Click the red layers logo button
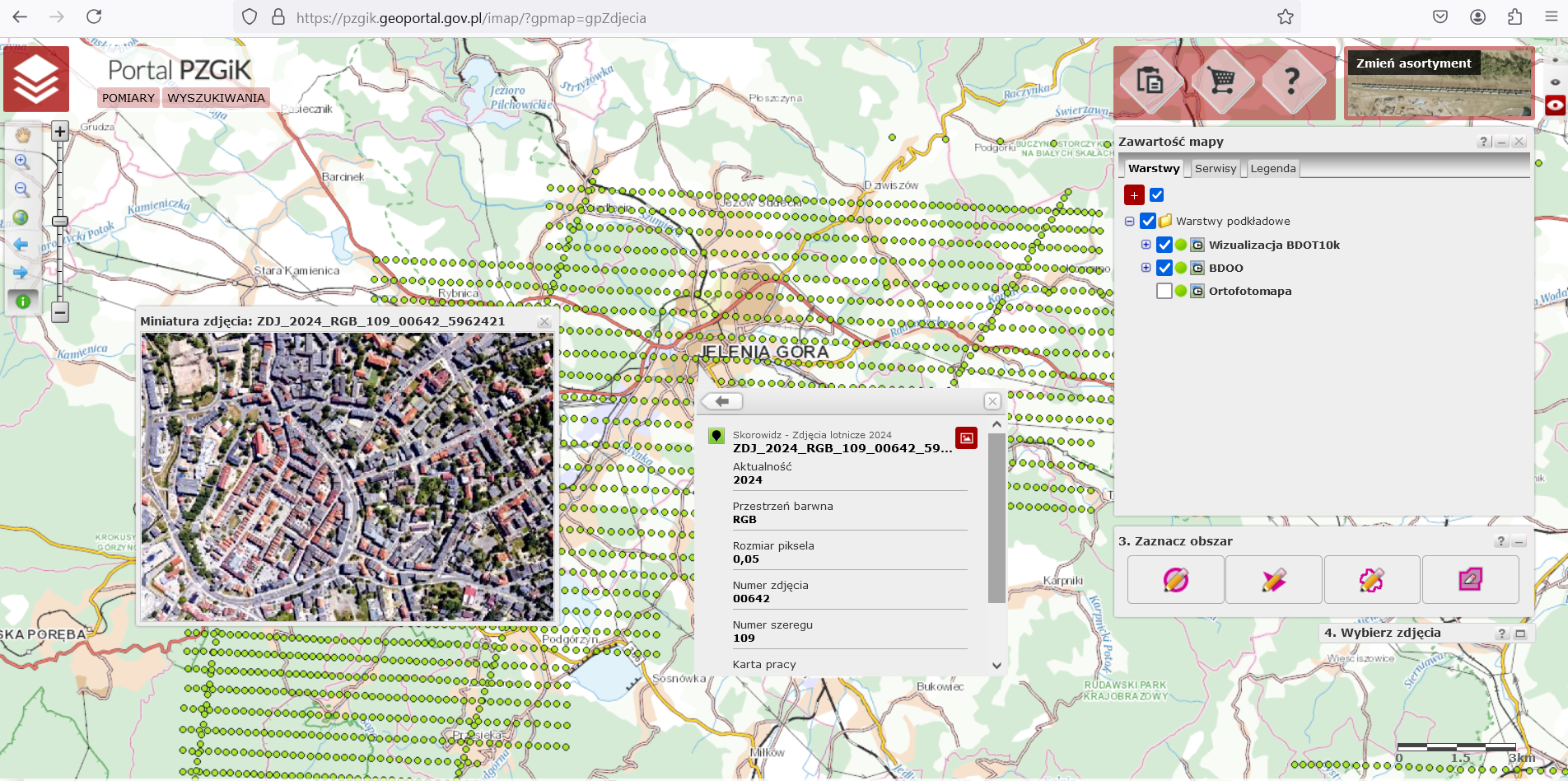The image size is (1568, 781). pyautogui.click(x=36, y=79)
